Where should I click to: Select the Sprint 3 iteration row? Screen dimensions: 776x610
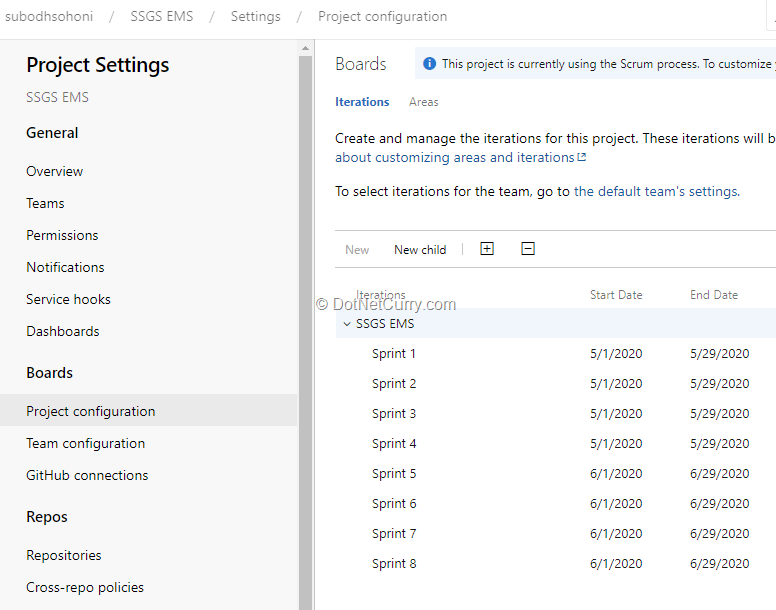[556, 414]
